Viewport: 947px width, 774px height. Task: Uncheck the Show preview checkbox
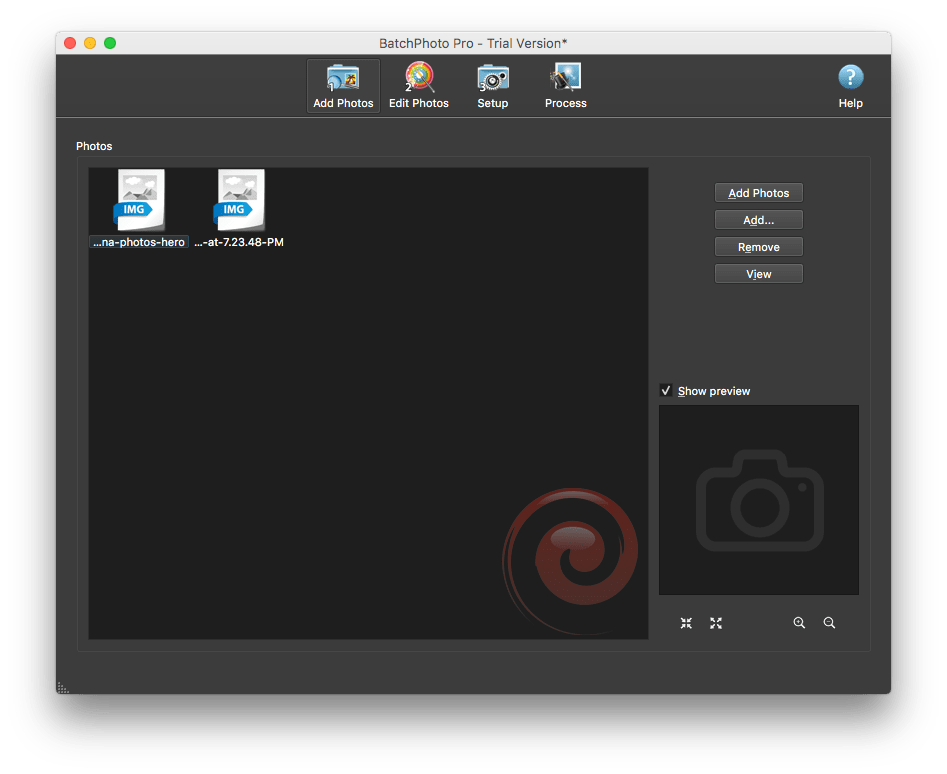(x=666, y=391)
